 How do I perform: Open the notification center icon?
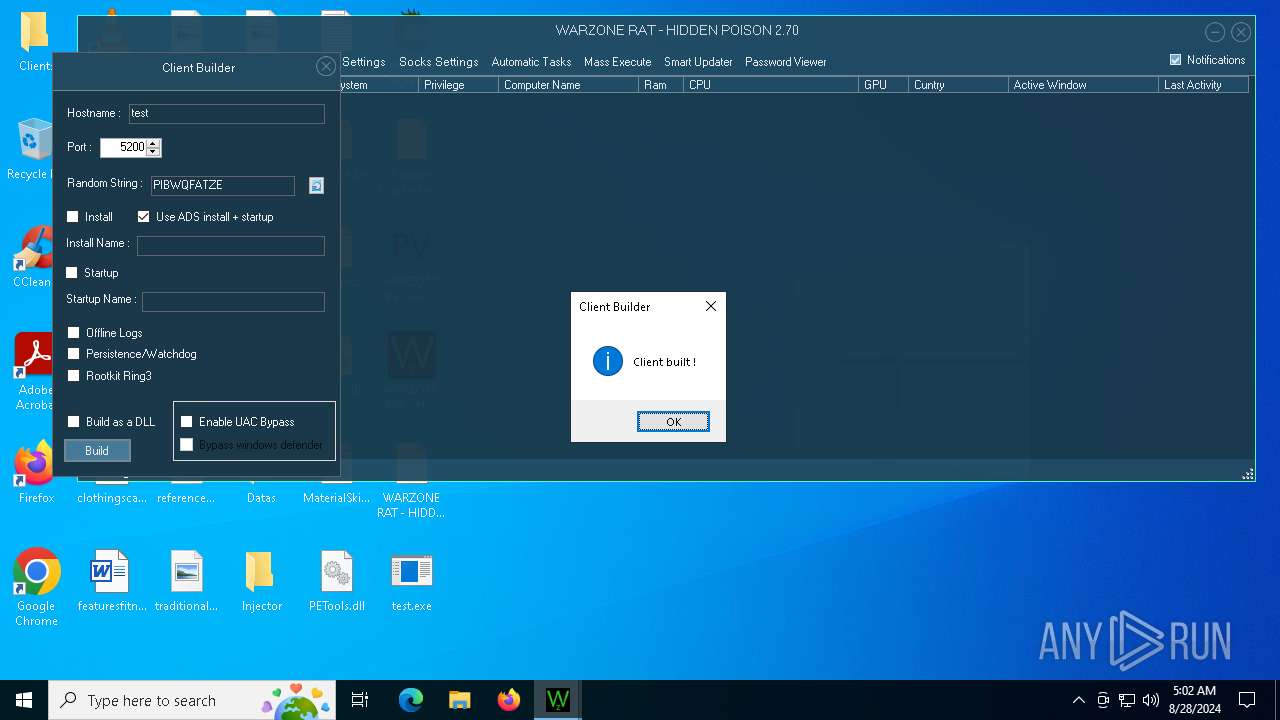click(1247, 700)
